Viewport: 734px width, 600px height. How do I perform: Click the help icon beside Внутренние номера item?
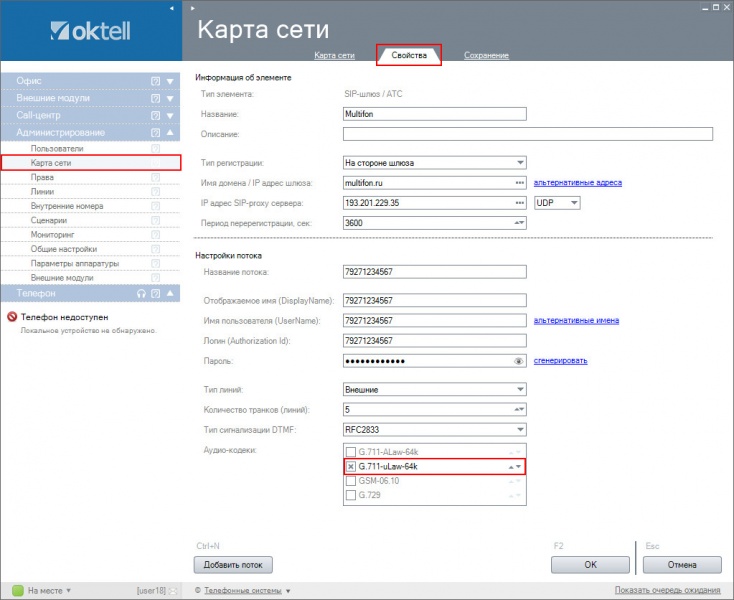(155, 206)
